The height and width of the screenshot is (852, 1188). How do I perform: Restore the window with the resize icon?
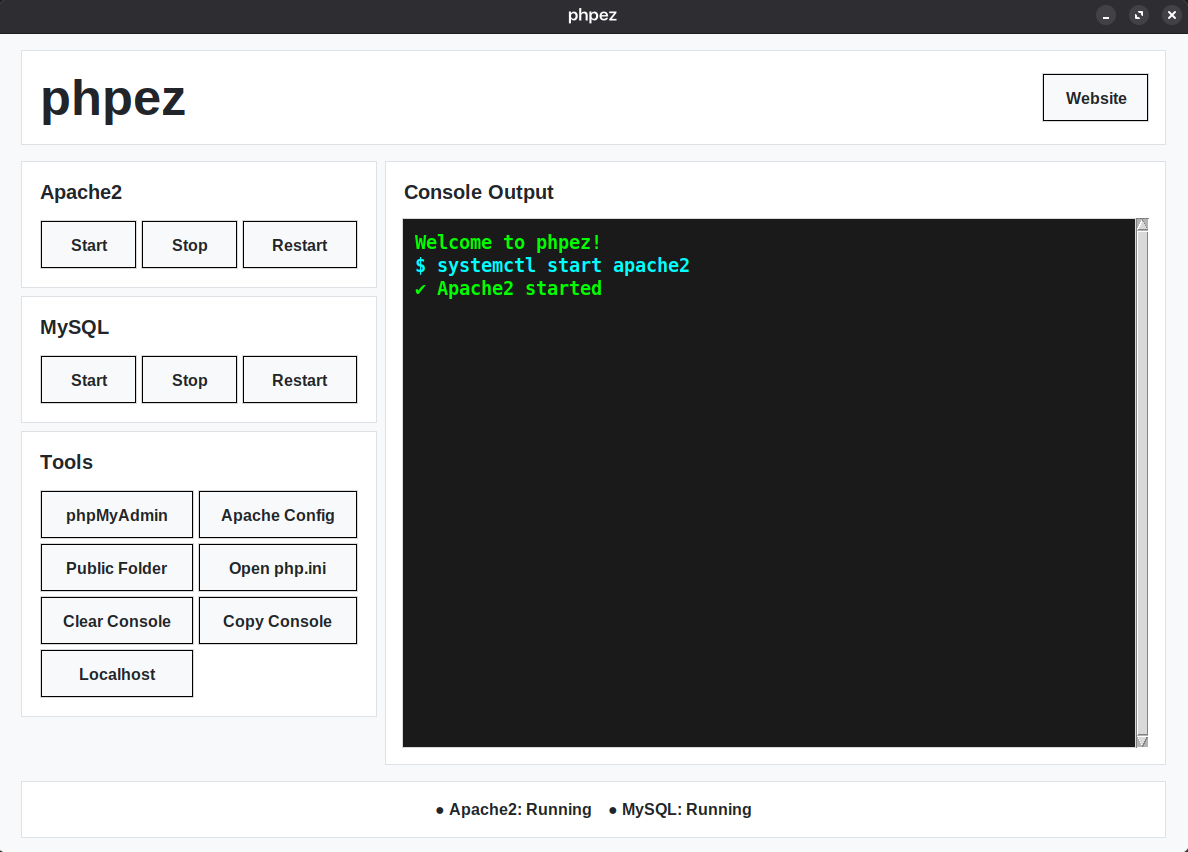coord(1139,16)
